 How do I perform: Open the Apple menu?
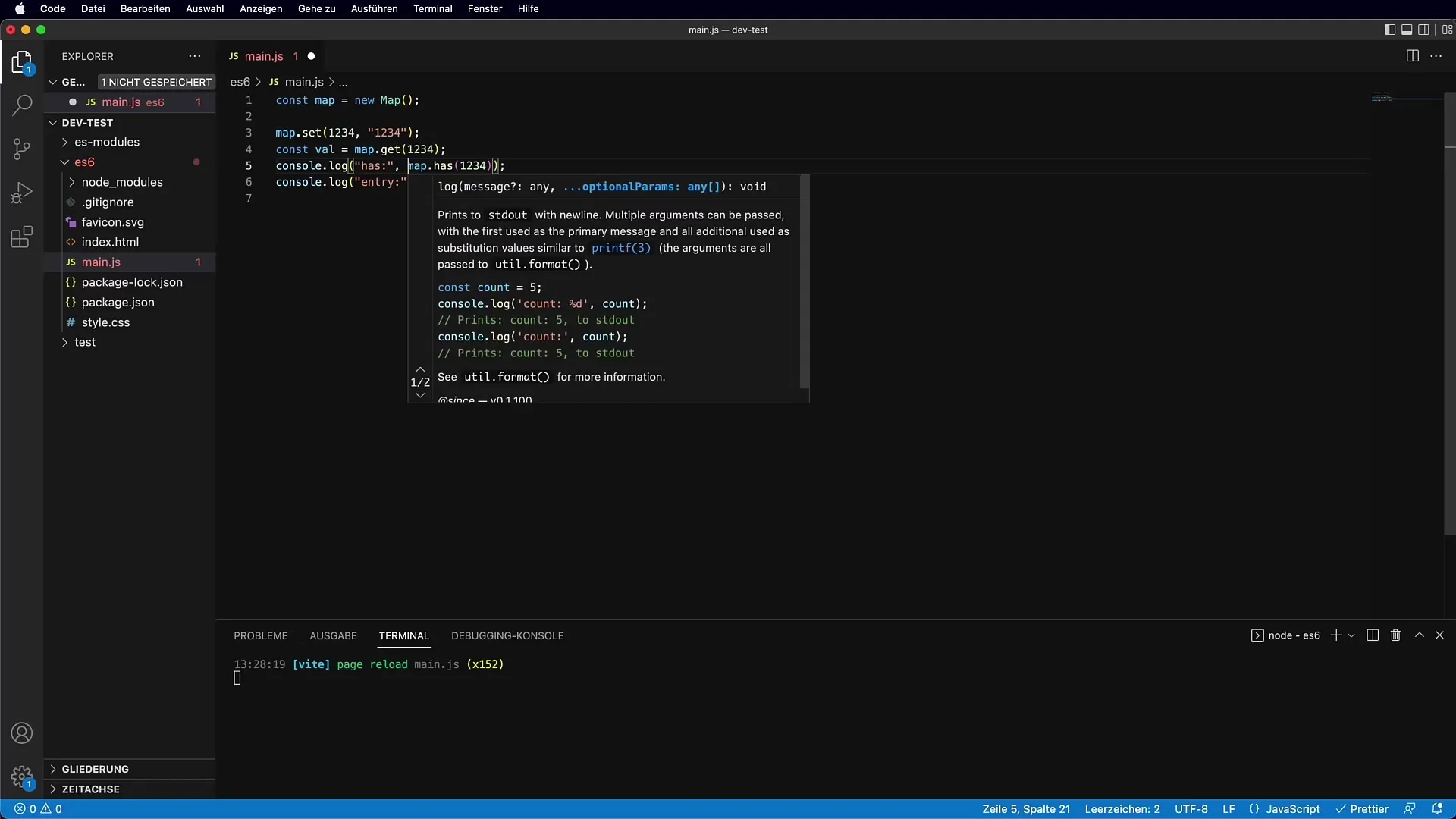click(x=20, y=8)
